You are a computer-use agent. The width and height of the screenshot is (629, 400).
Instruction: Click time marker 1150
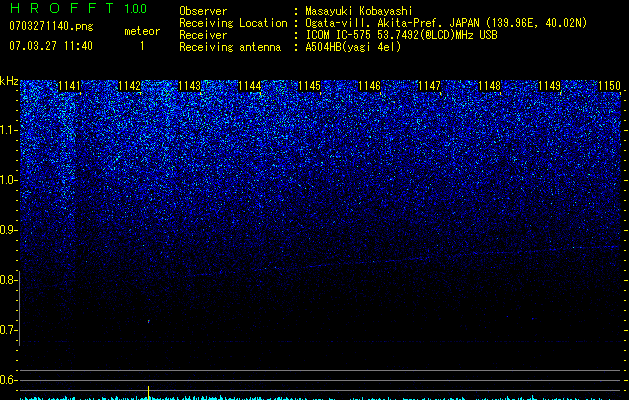pos(609,86)
